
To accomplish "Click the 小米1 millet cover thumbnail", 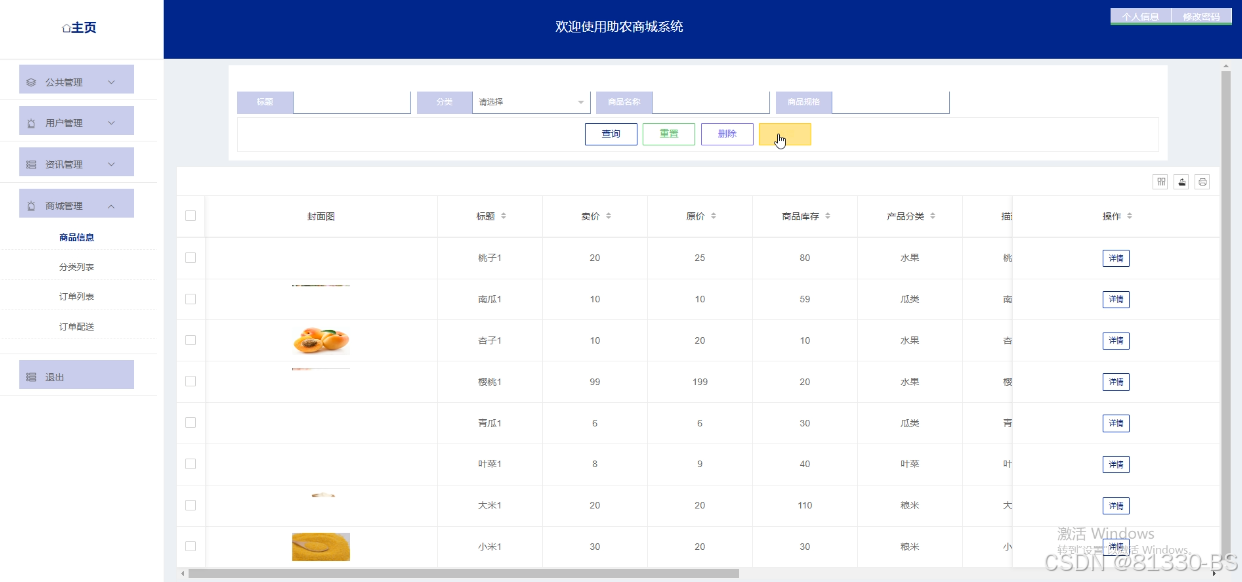I will (321, 546).
